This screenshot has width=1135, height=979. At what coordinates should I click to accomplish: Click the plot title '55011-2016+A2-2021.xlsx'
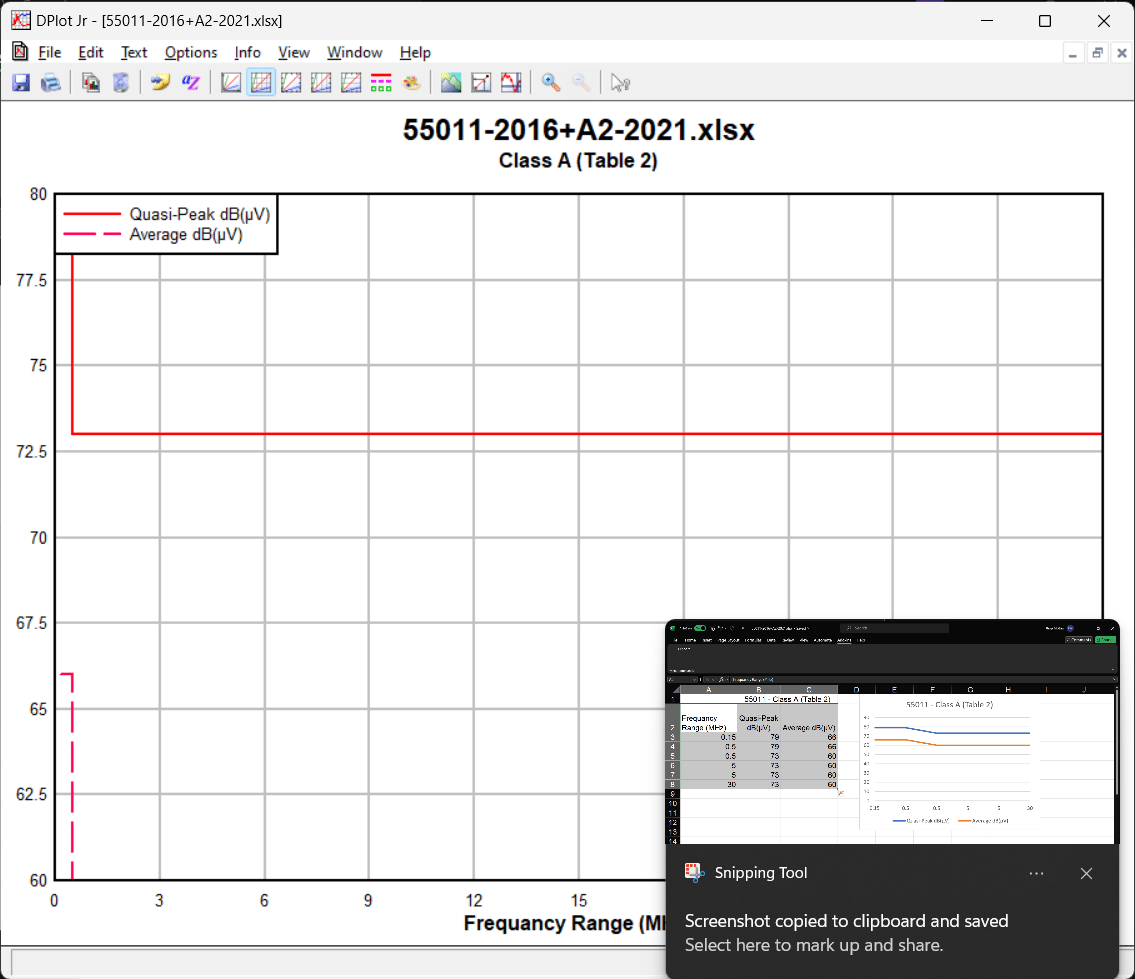coord(578,130)
